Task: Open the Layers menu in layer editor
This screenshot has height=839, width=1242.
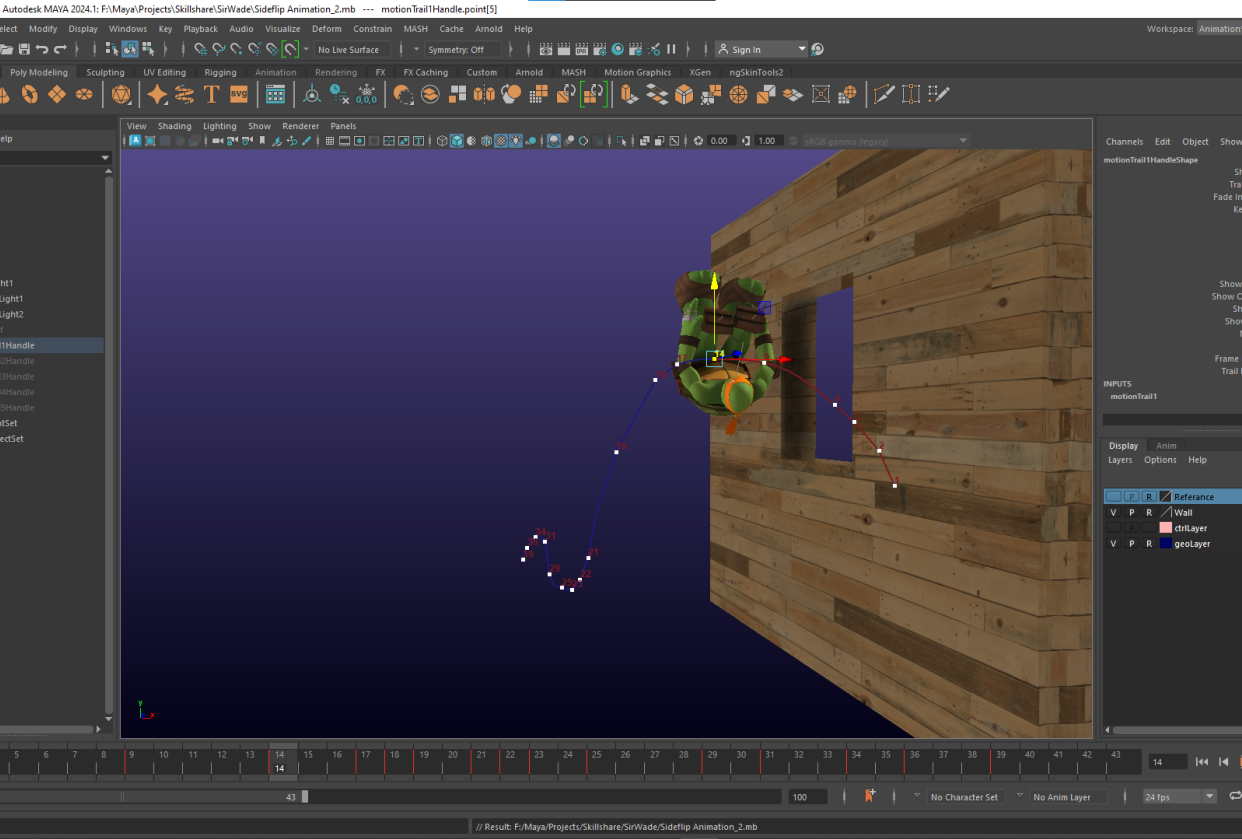Action: pyautogui.click(x=1120, y=460)
